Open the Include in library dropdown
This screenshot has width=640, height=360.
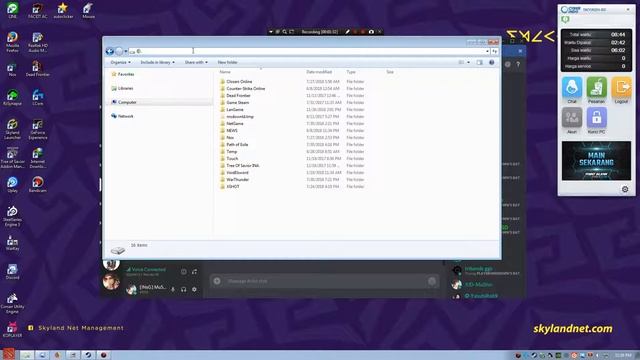pyautogui.click(x=158, y=62)
